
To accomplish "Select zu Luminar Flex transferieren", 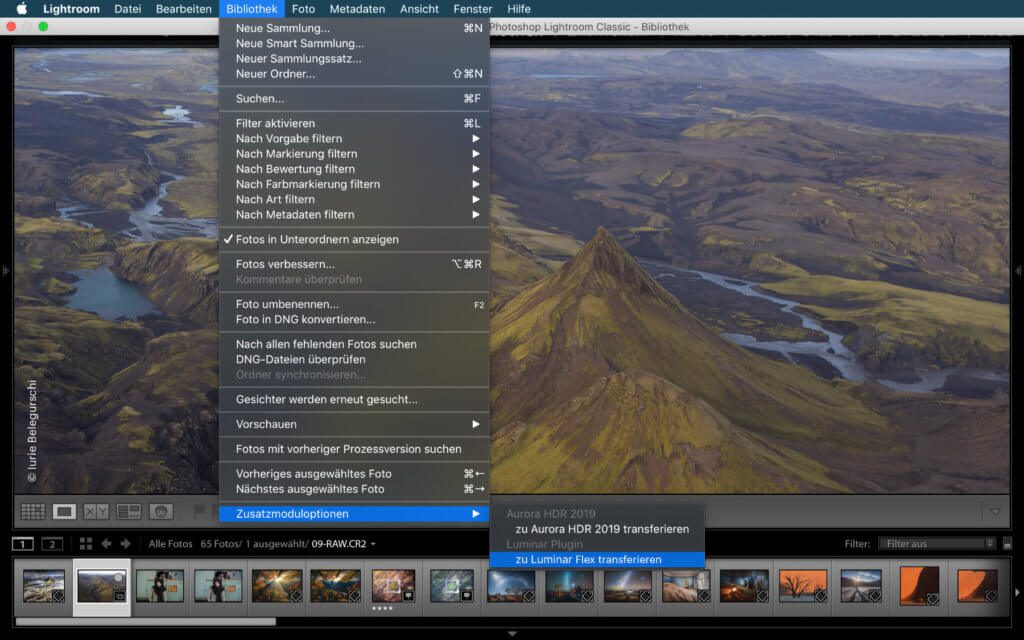I will click(x=598, y=560).
